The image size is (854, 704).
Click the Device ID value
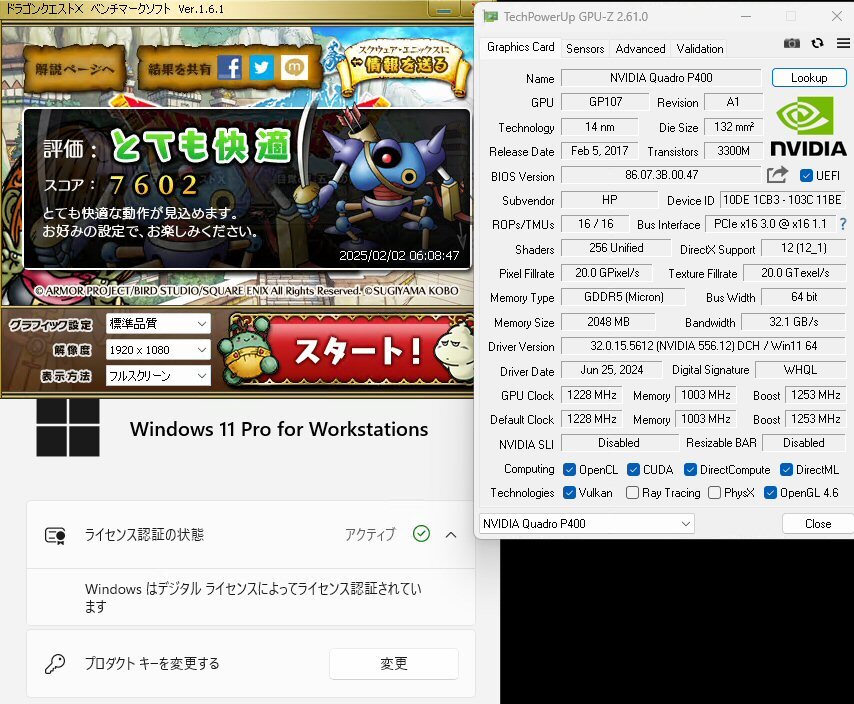[783, 200]
